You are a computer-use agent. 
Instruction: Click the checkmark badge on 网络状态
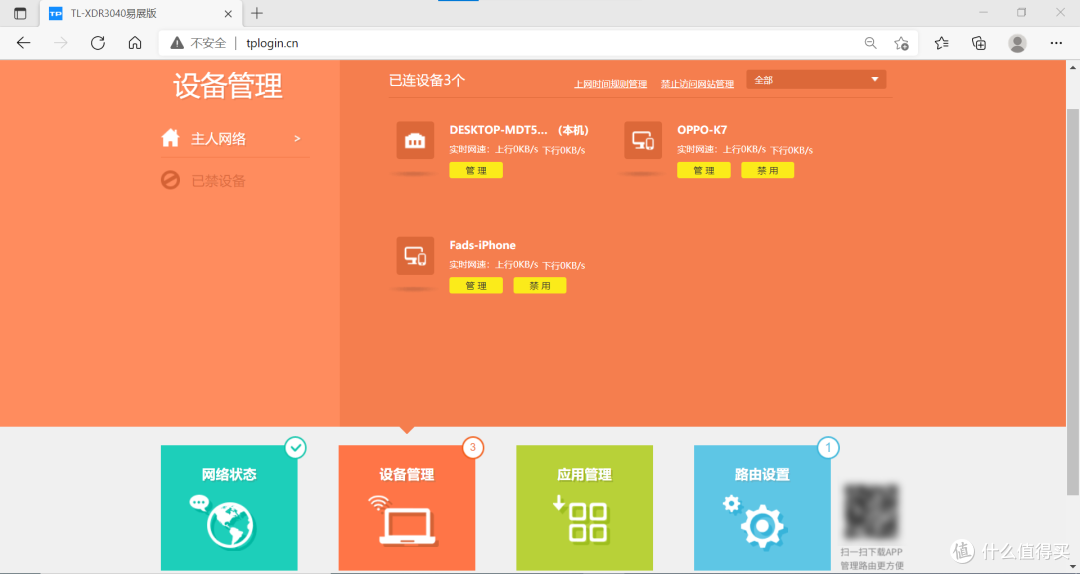[295, 448]
